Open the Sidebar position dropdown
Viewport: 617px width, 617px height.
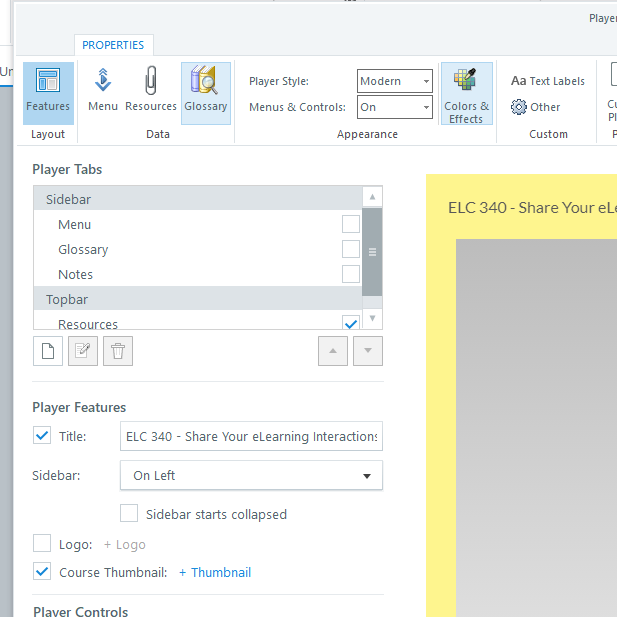pyautogui.click(x=251, y=475)
